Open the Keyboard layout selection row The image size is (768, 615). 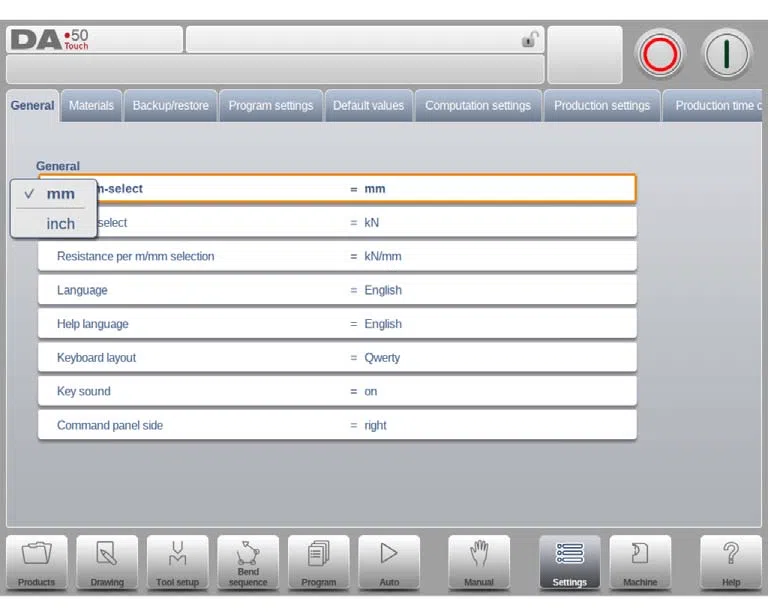point(337,357)
